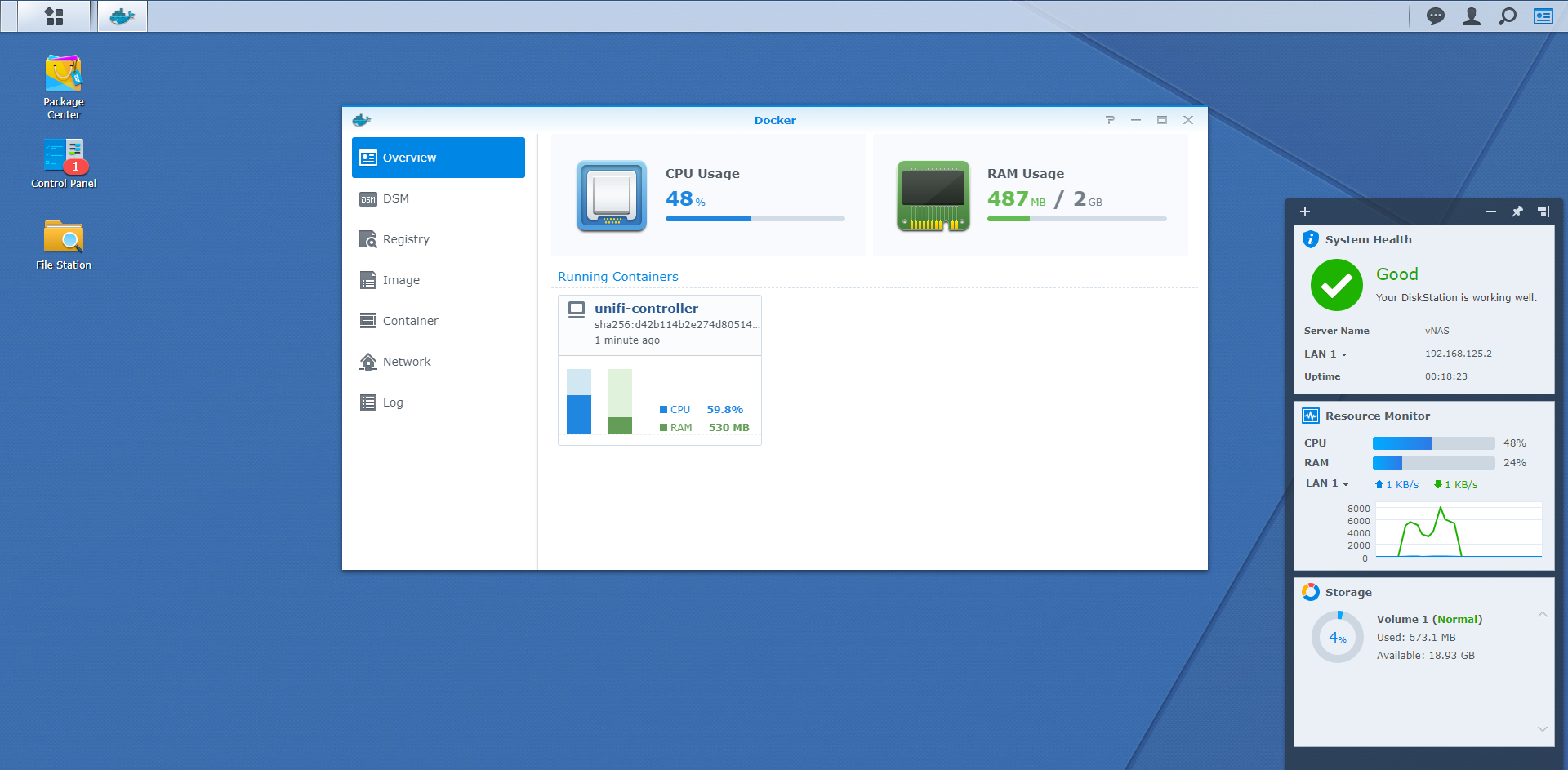Click the sha256 image hash text
The height and width of the screenshot is (770, 1568).
point(677,325)
